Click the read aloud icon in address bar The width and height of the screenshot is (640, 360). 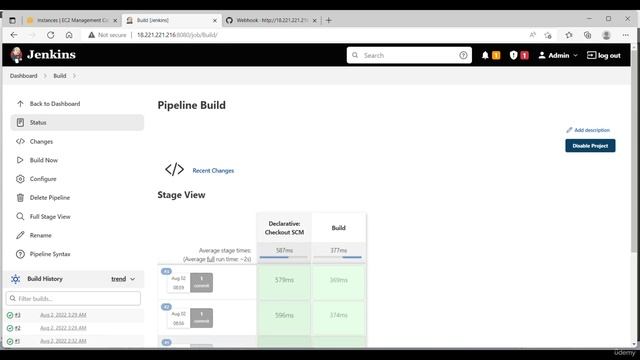tap(532, 35)
